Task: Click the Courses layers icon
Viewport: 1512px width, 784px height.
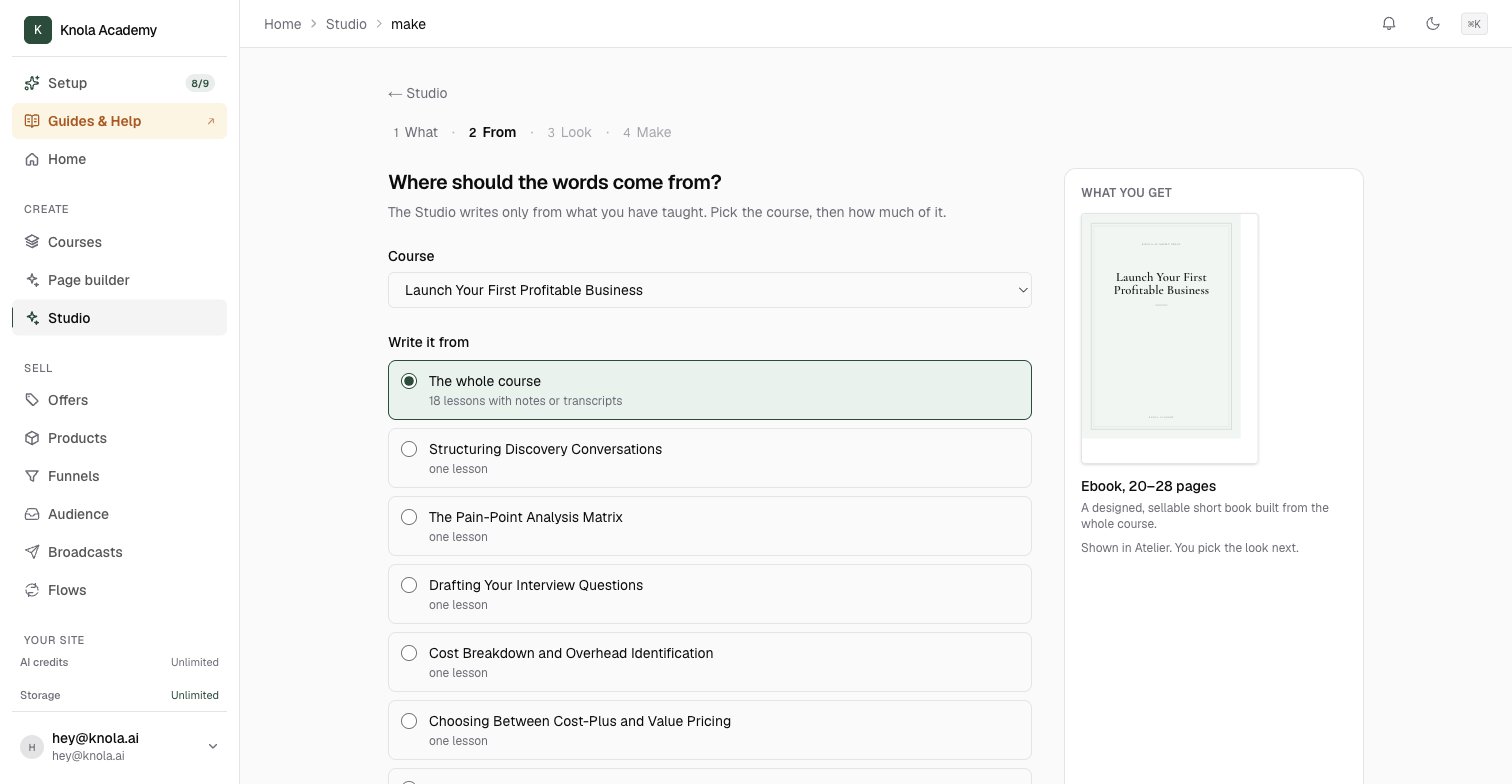Action: [x=32, y=242]
